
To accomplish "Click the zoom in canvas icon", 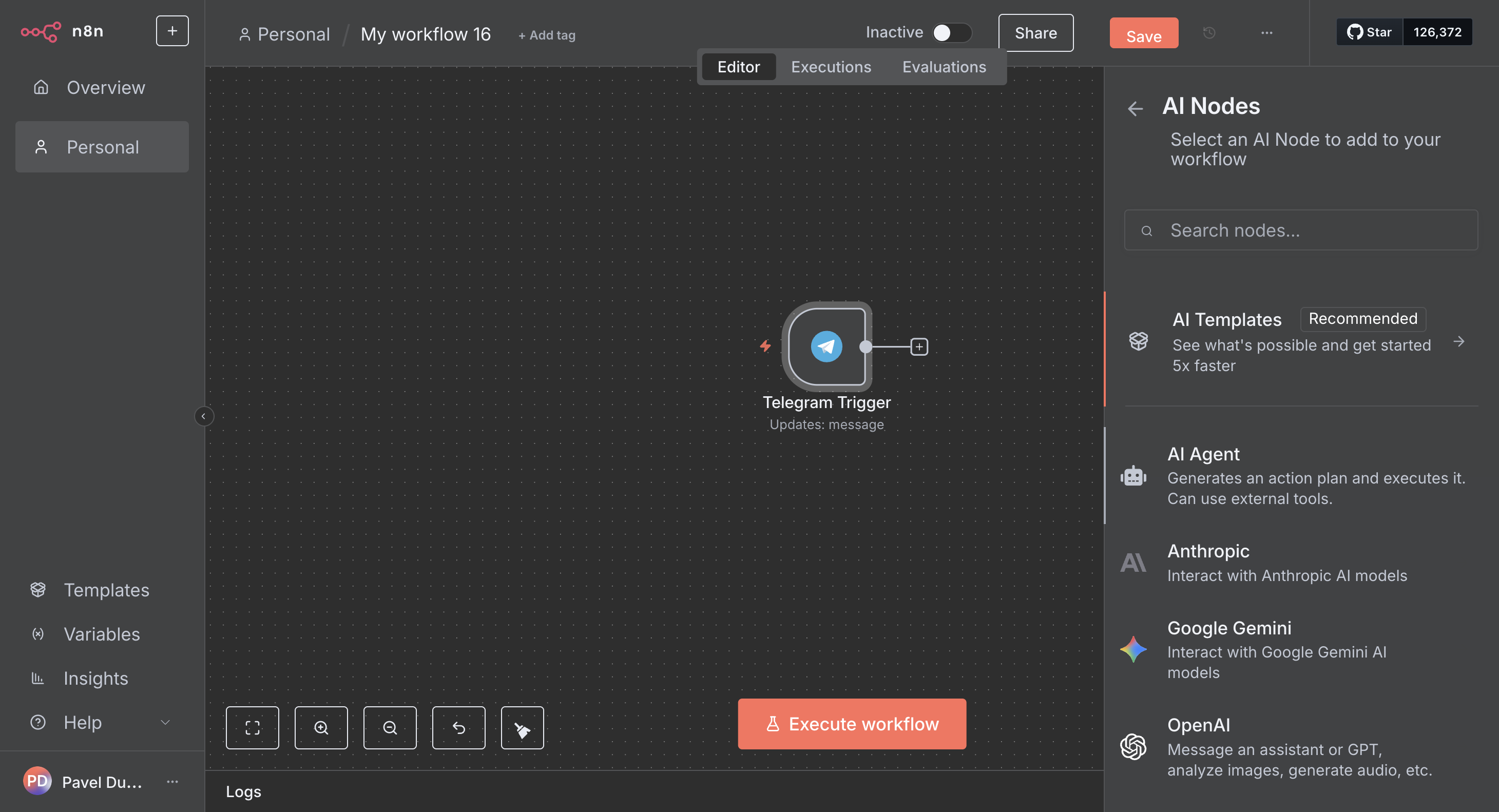I will [x=321, y=727].
